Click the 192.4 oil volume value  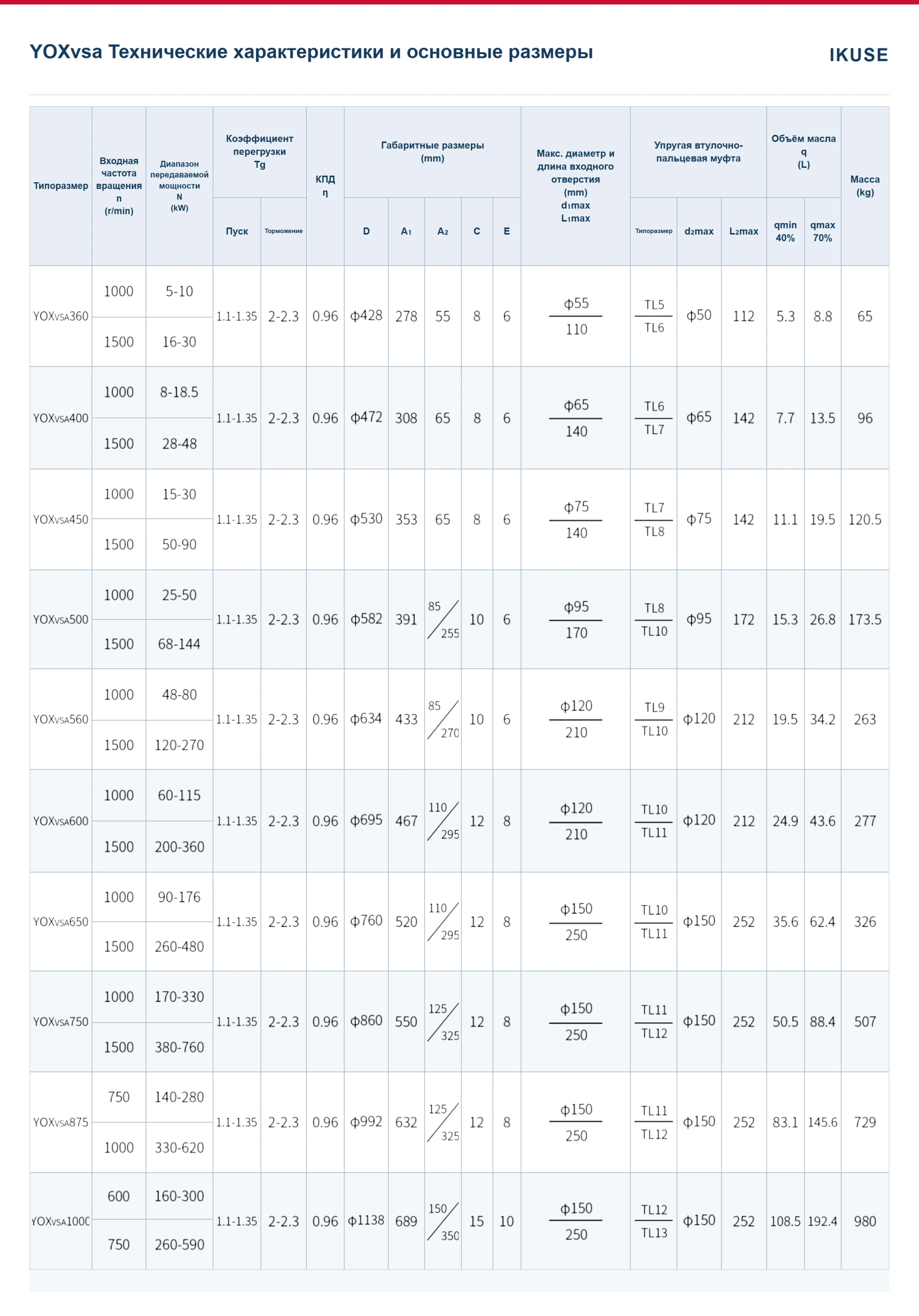(822, 1221)
